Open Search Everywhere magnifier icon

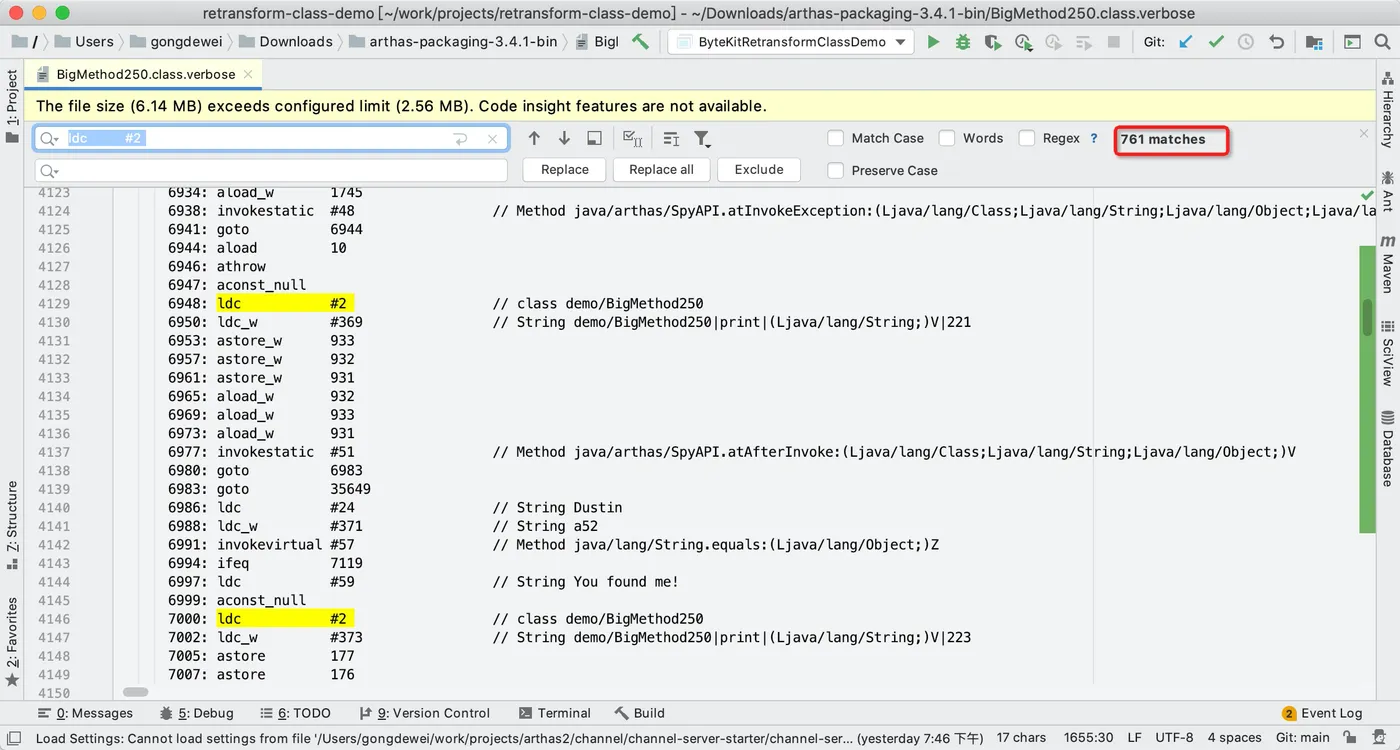pyautogui.click(x=1382, y=42)
